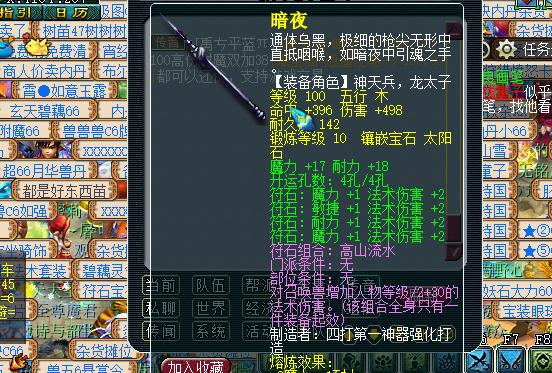Open the 都是好东西苗 stall sign
This screenshot has height=373, width=552.
[x=64, y=190]
